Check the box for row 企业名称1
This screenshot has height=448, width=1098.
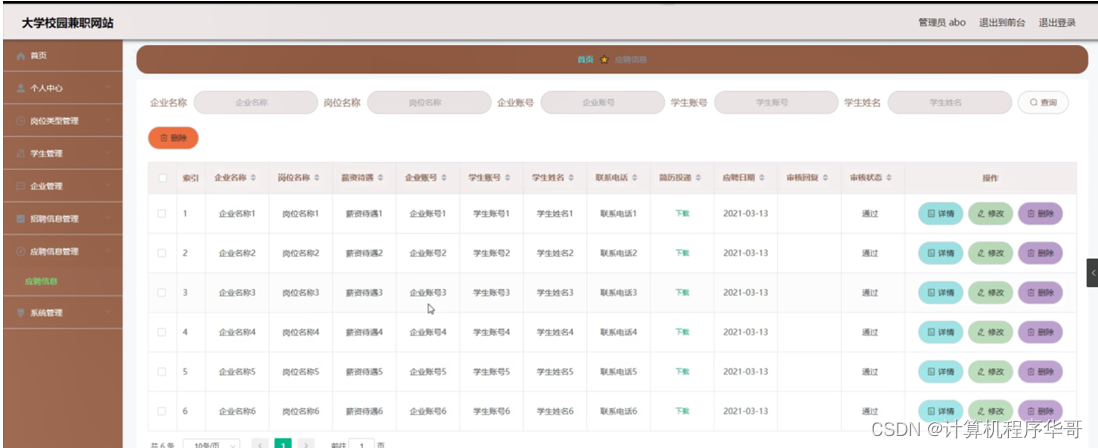162,214
